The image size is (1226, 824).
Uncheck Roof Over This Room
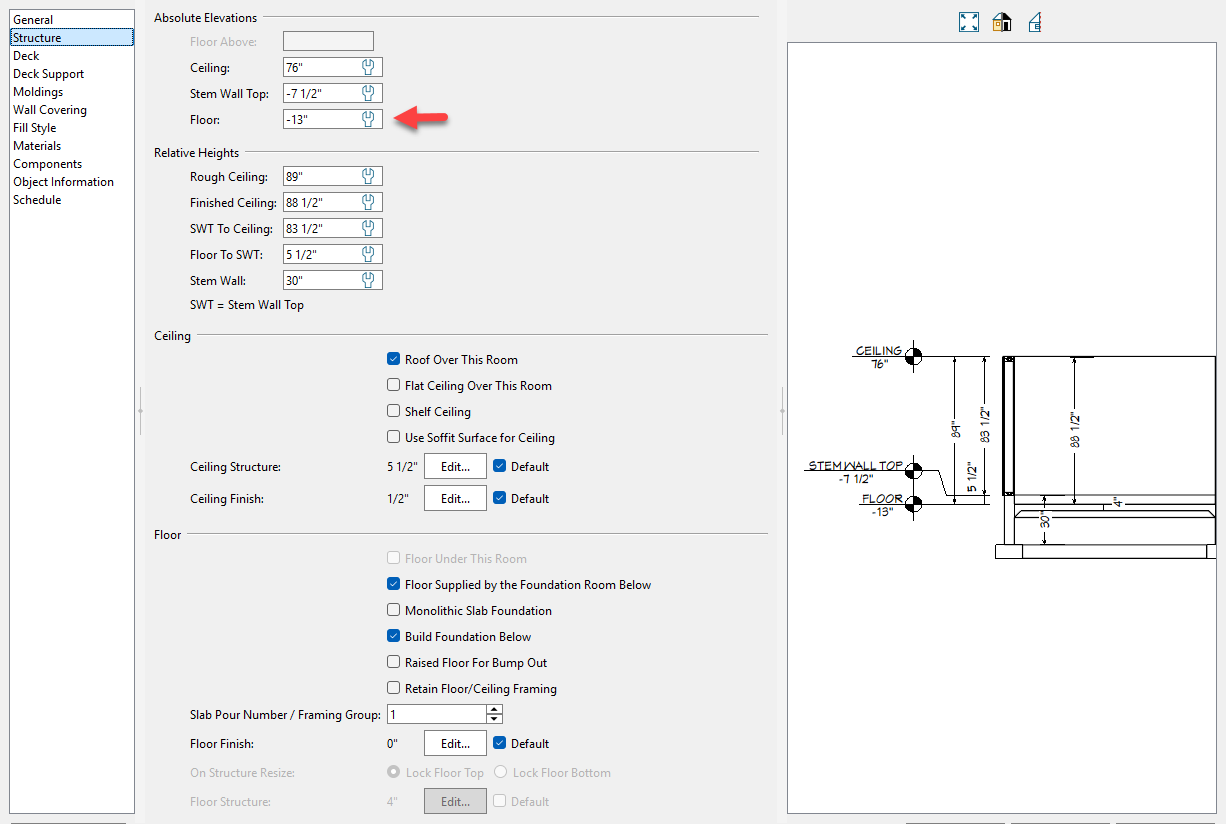coord(394,359)
